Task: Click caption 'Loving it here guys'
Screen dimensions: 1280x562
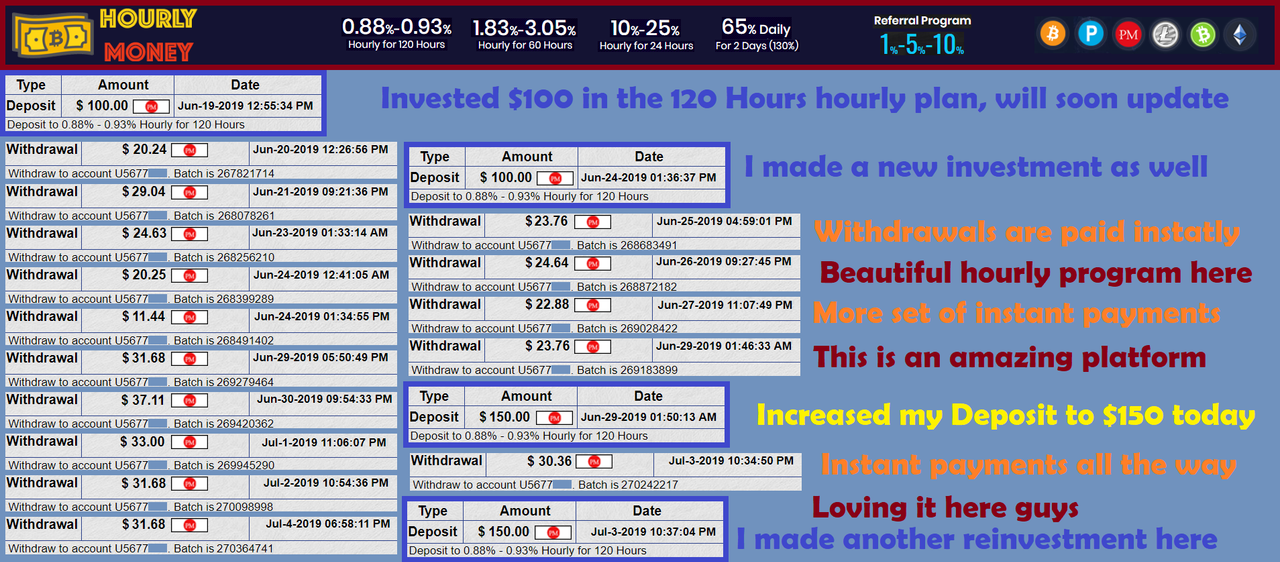Action: pos(945,508)
